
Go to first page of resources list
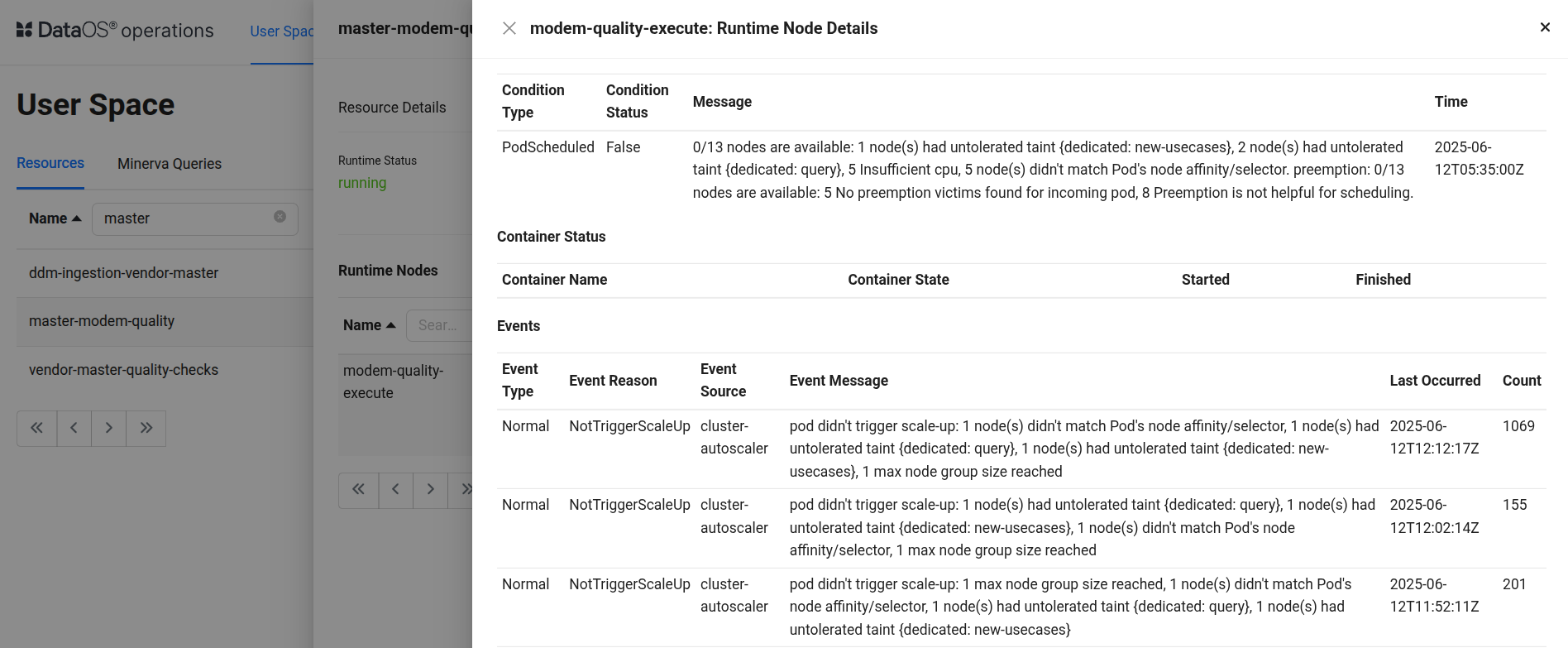point(36,428)
